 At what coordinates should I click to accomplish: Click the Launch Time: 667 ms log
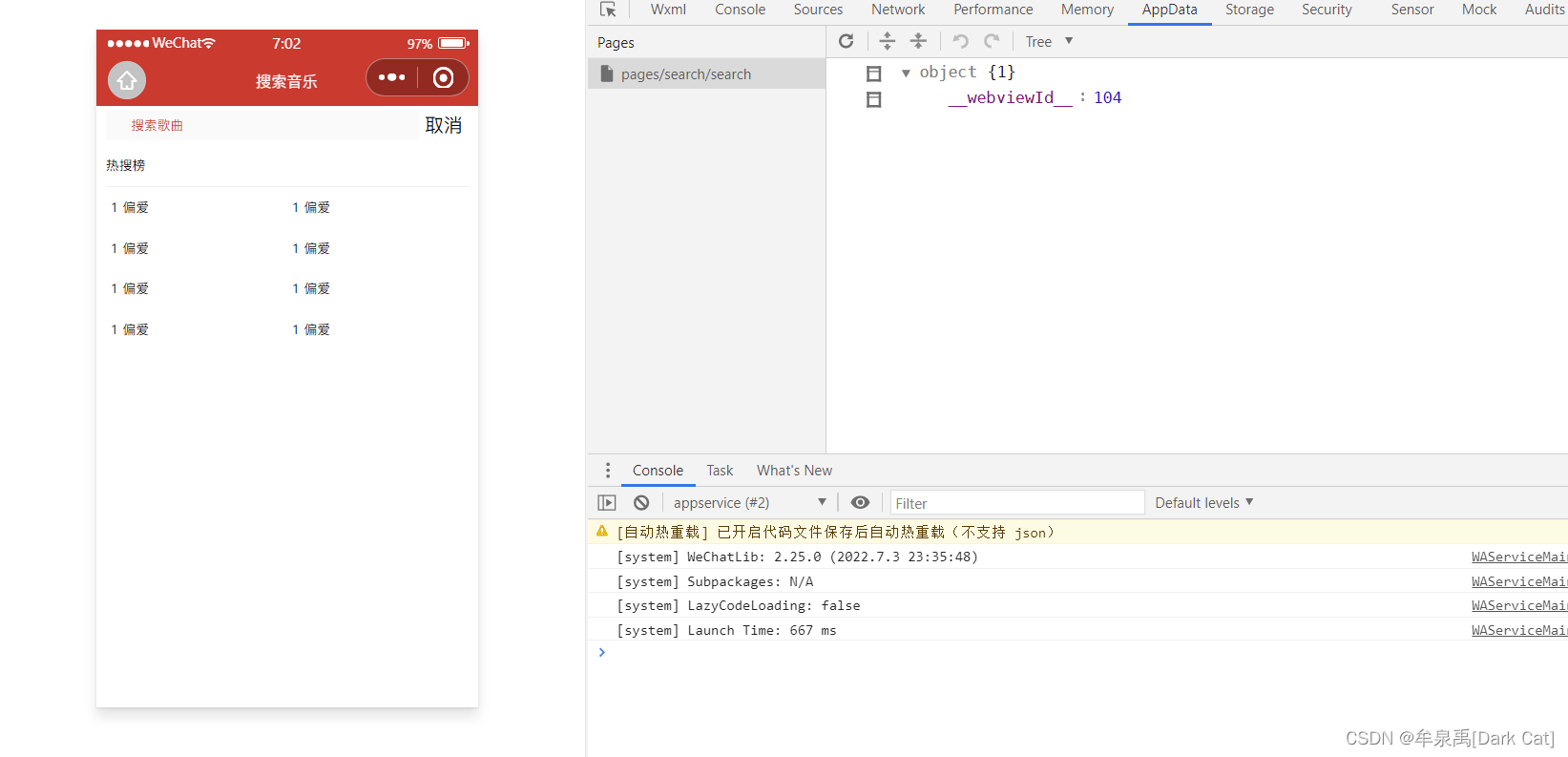pyautogui.click(x=726, y=630)
